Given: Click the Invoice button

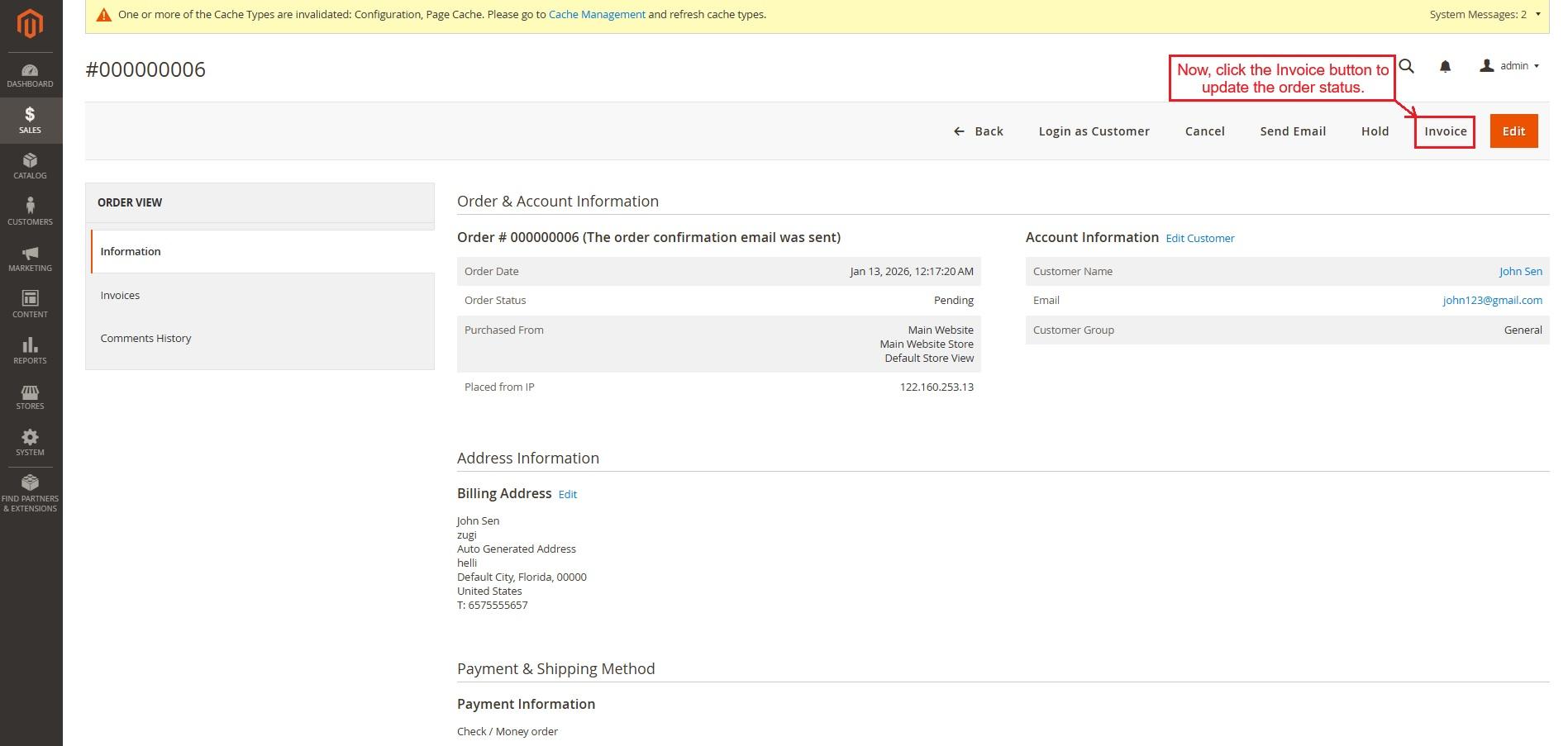Looking at the screenshot, I should pyautogui.click(x=1445, y=131).
